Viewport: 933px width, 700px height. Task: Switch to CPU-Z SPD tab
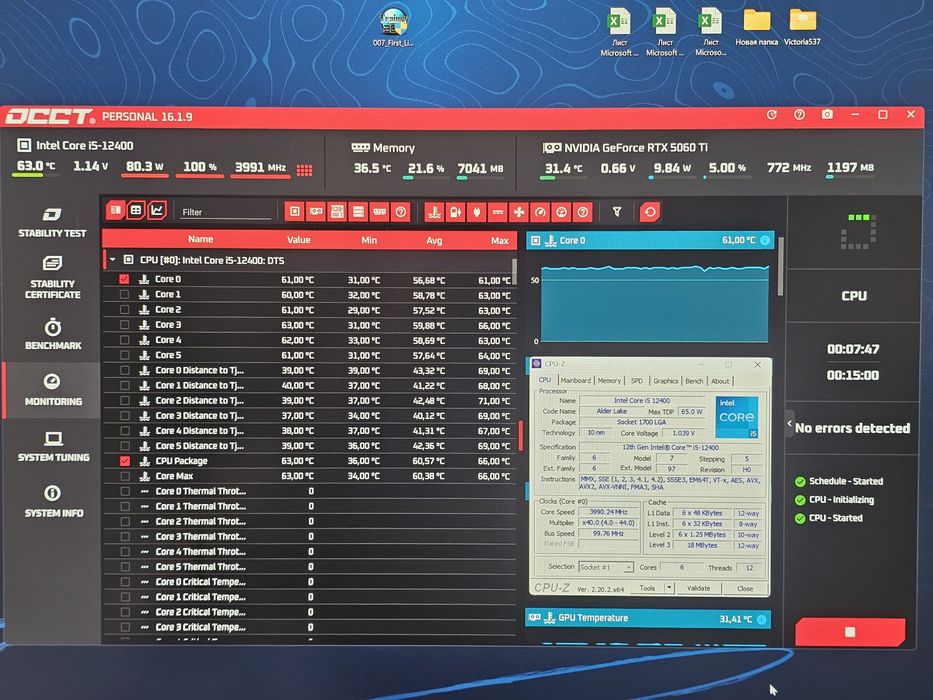[637, 380]
